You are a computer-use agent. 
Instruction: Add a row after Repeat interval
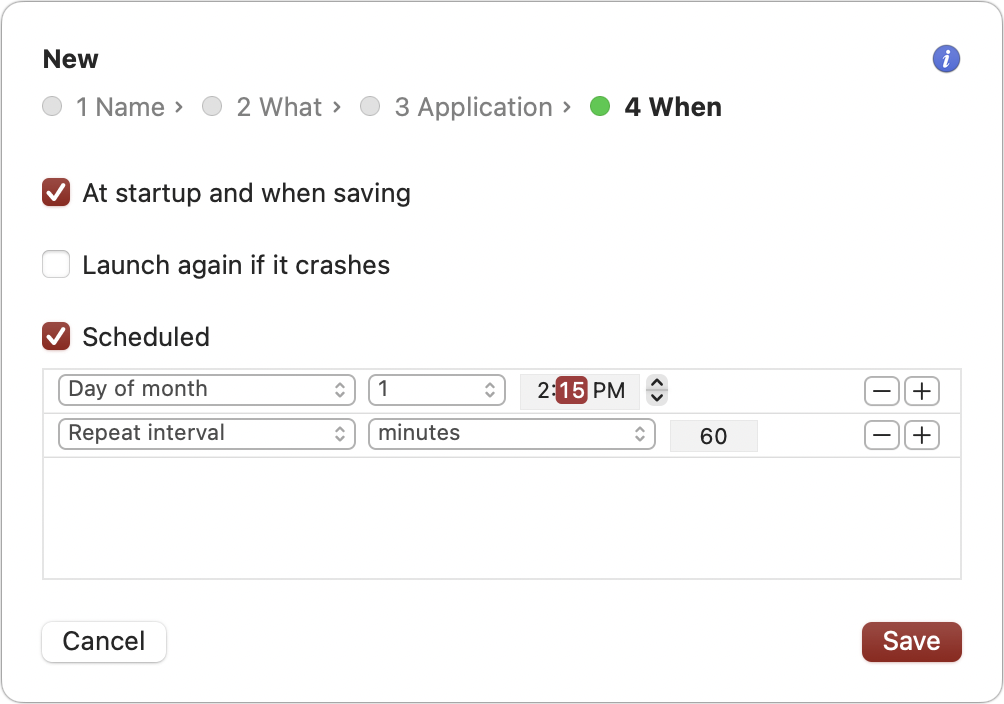922,435
